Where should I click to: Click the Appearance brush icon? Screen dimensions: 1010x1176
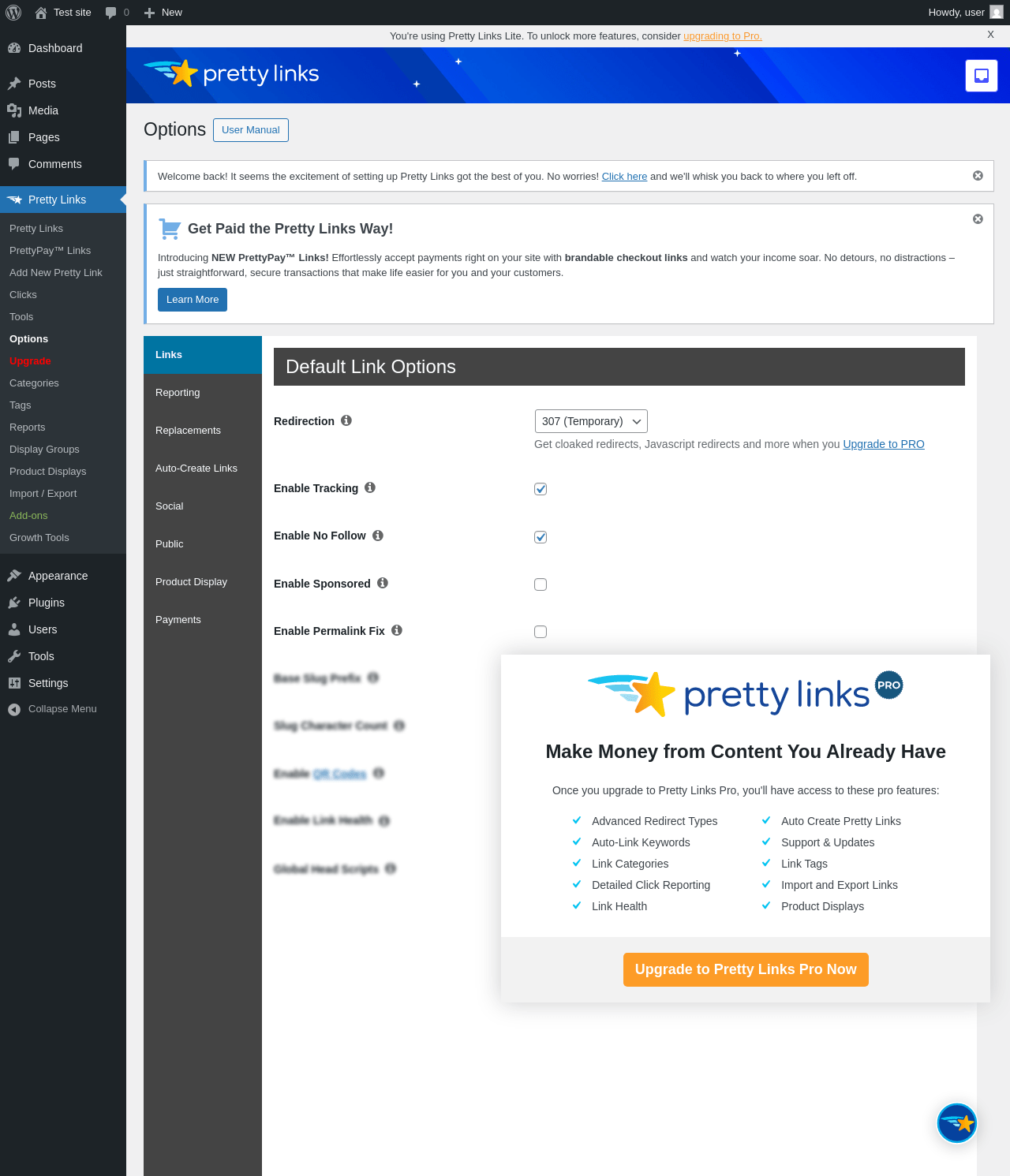click(14, 576)
